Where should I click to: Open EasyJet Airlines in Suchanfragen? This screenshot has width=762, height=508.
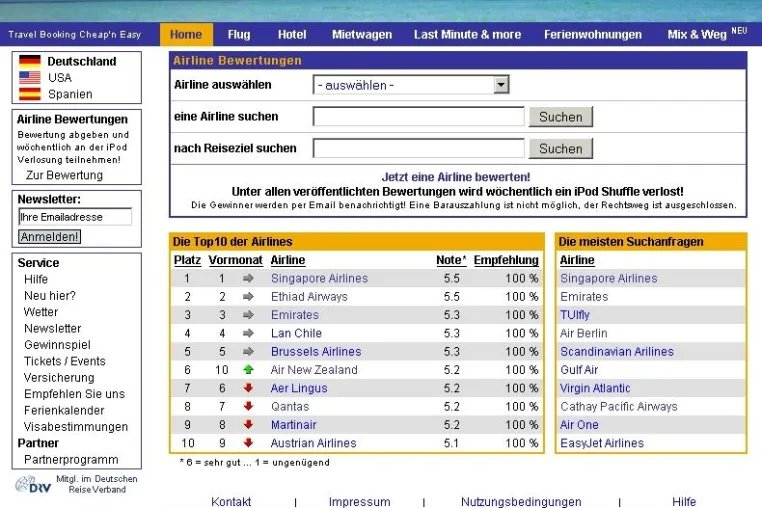602,443
